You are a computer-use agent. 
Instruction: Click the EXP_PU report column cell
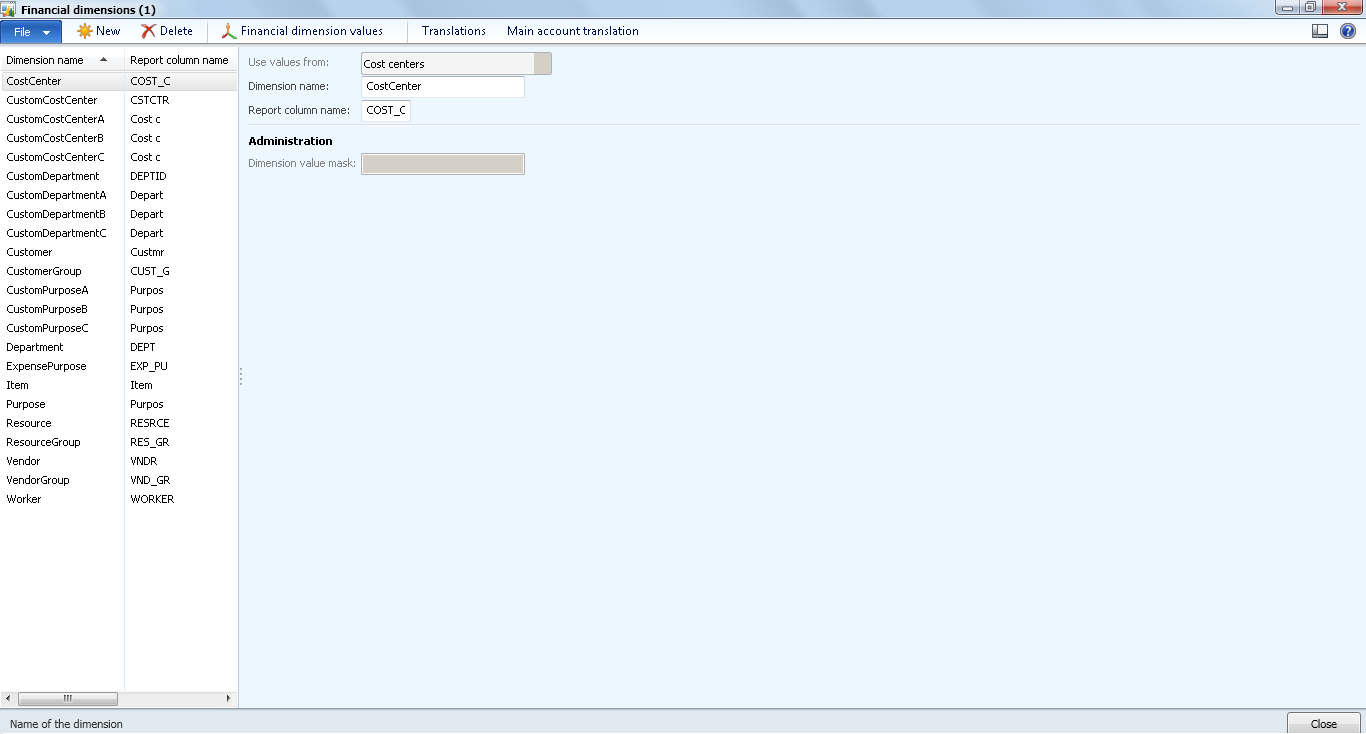coord(181,366)
